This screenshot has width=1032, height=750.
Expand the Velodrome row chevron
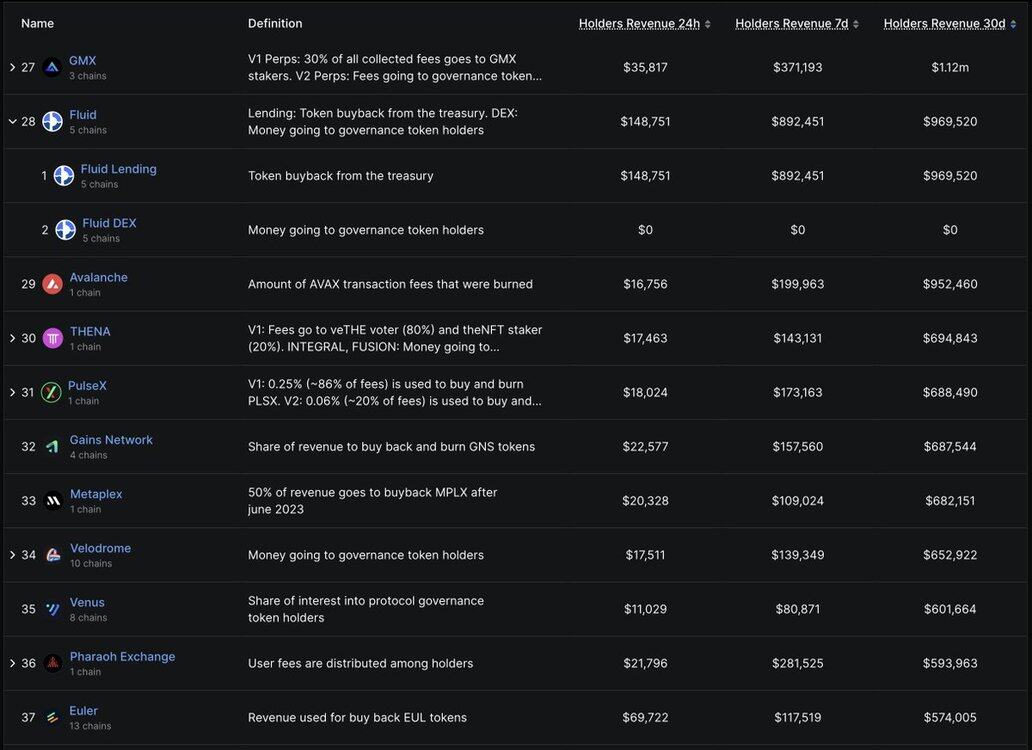[x=12, y=555]
